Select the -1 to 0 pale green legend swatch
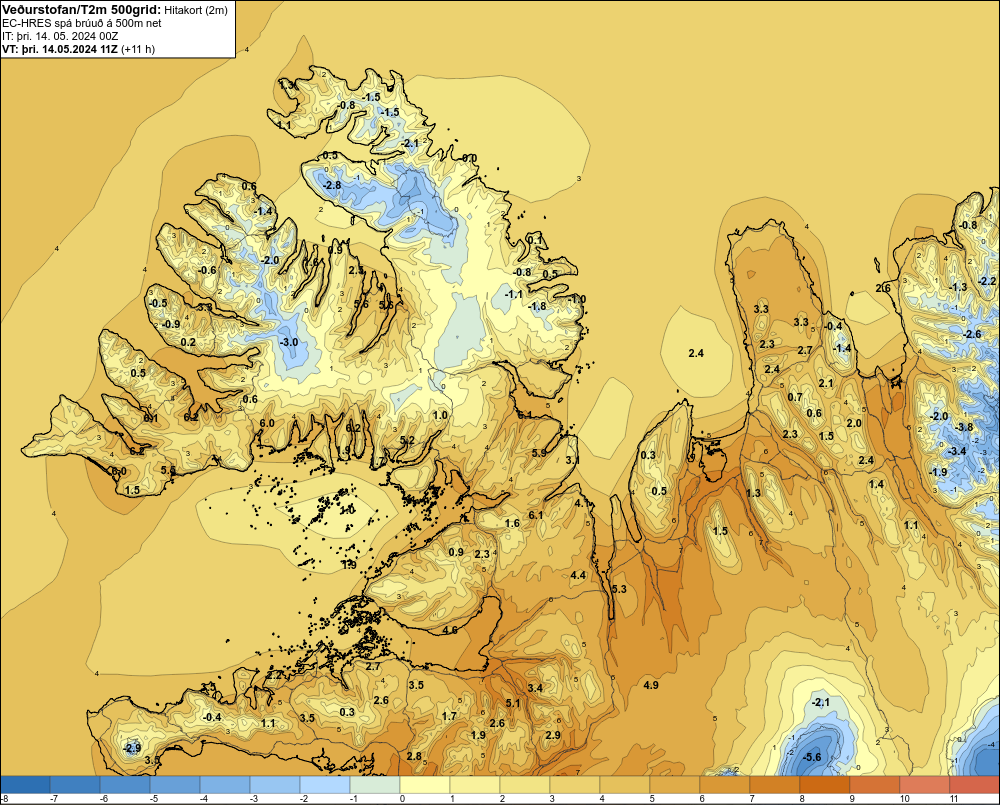 click(375, 784)
